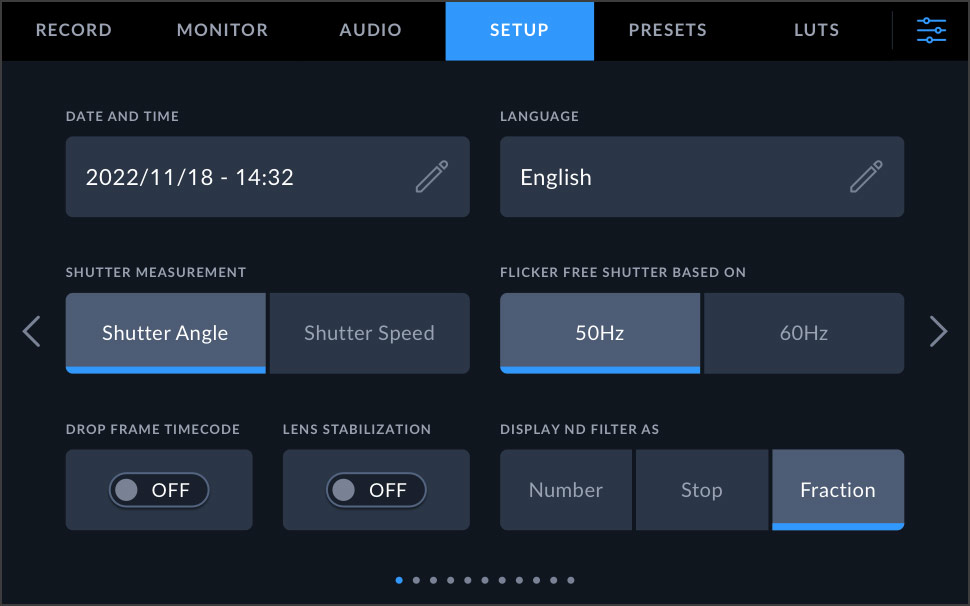The width and height of the screenshot is (970, 606).
Task: Click the pencil icon next to English language
Action: pyautogui.click(x=866, y=176)
